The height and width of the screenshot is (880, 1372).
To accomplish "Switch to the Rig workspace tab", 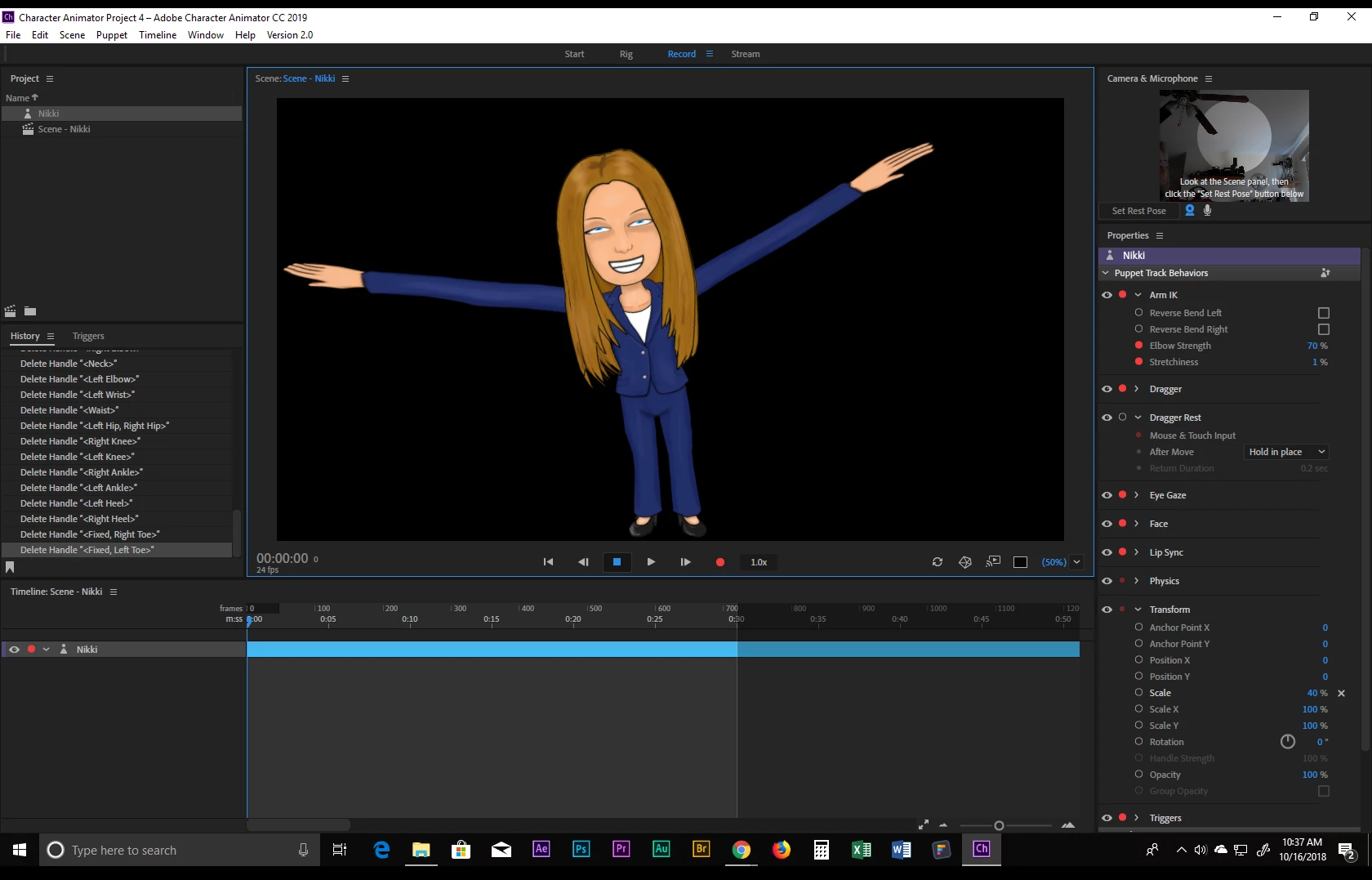I will 626,54.
